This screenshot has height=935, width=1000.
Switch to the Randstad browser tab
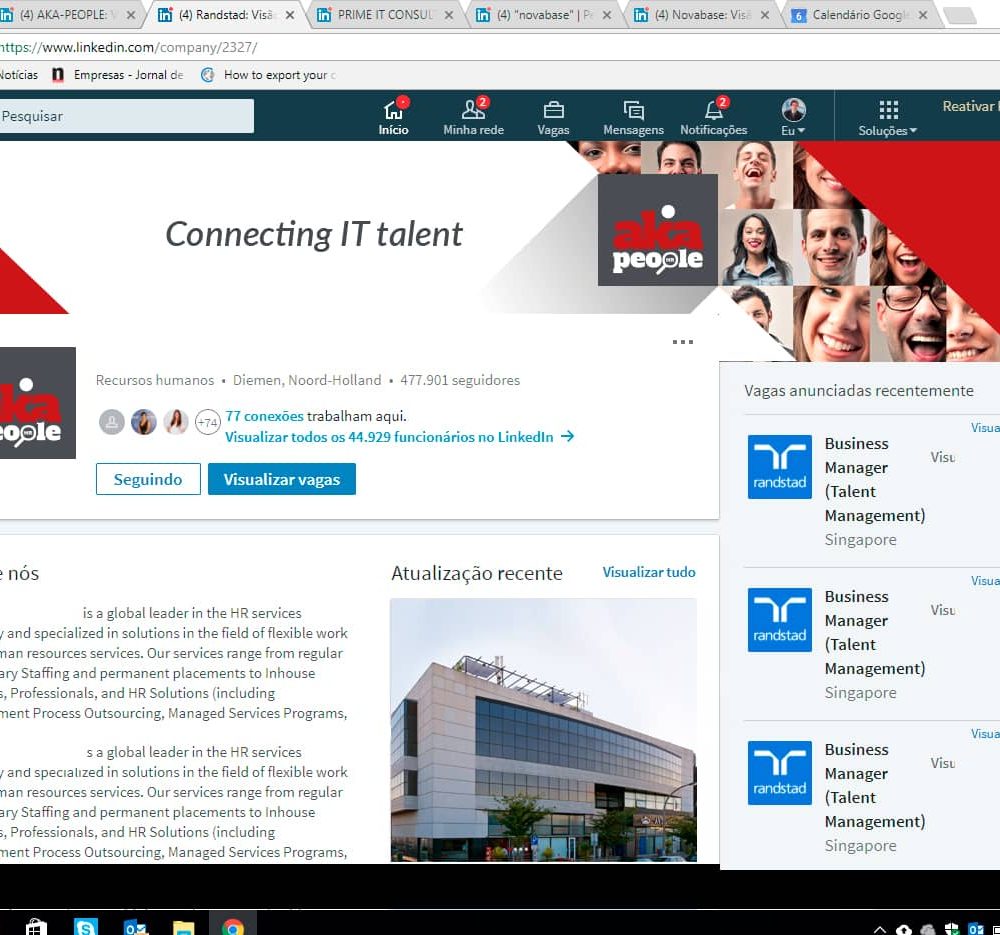(226, 15)
